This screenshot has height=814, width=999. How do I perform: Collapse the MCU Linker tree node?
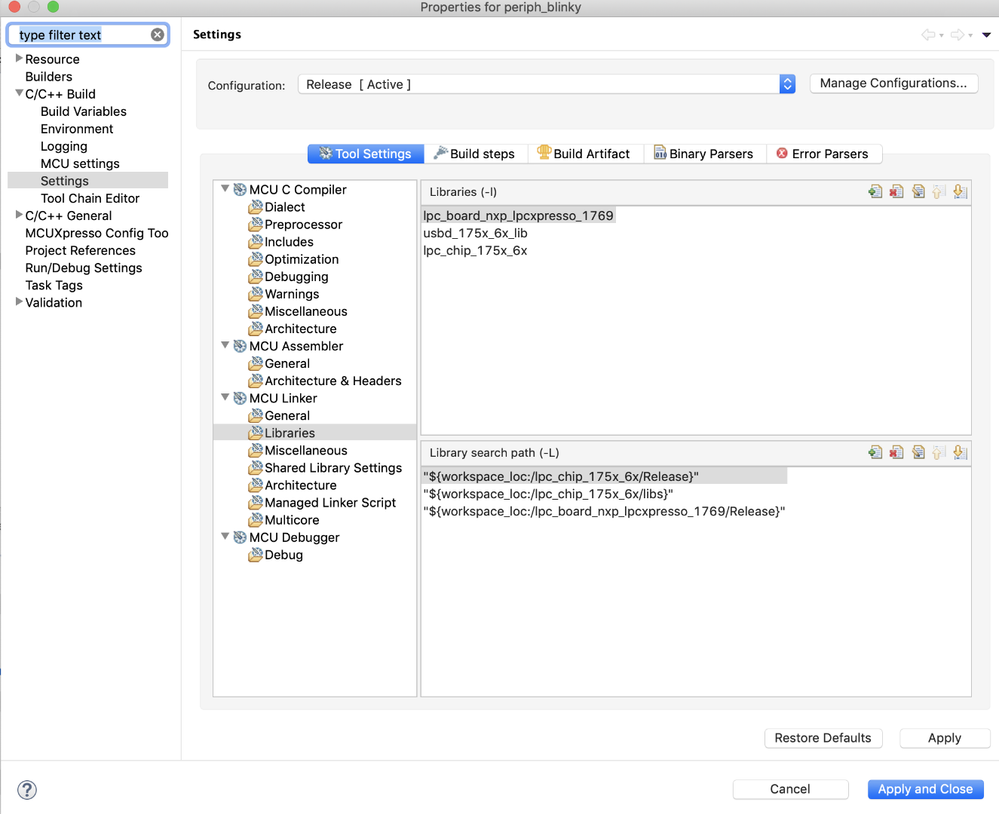point(226,397)
